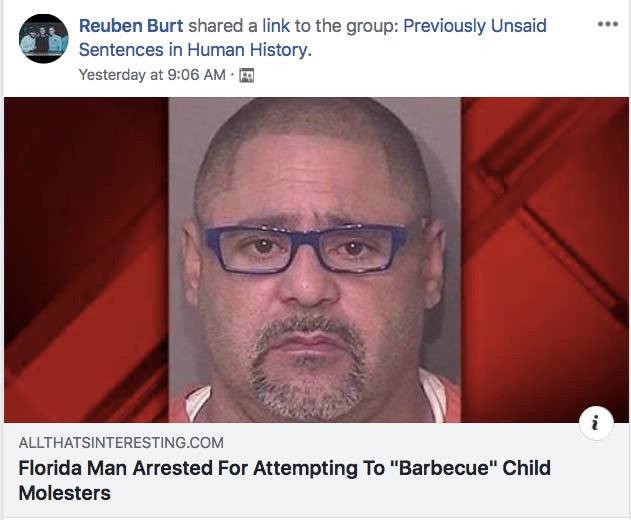This screenshot has height=520, width=631.
Task: Open the 'Yesterday at 9:06 AM' timestamp
Action: (x=152, y=75)
